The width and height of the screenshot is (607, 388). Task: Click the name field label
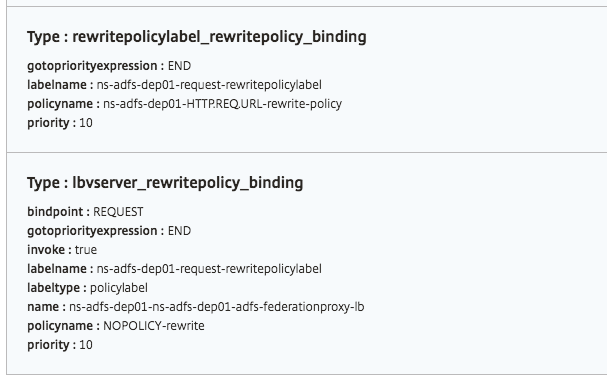(43, 307)
